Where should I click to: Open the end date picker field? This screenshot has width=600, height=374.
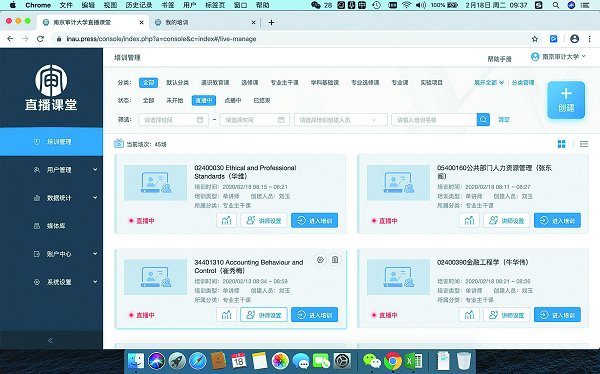tap(255, 119)
